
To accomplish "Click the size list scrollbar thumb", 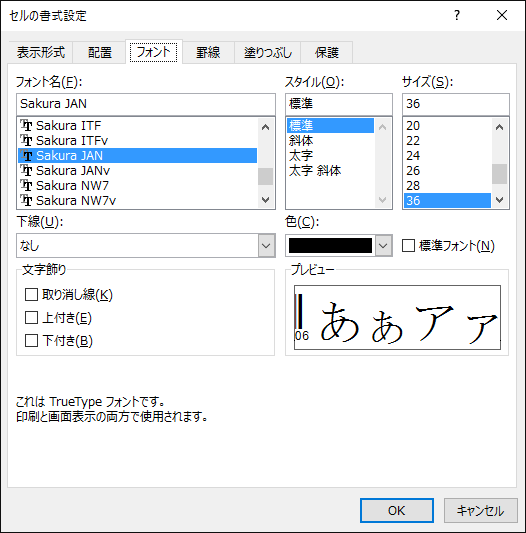I will pos(499,174).
